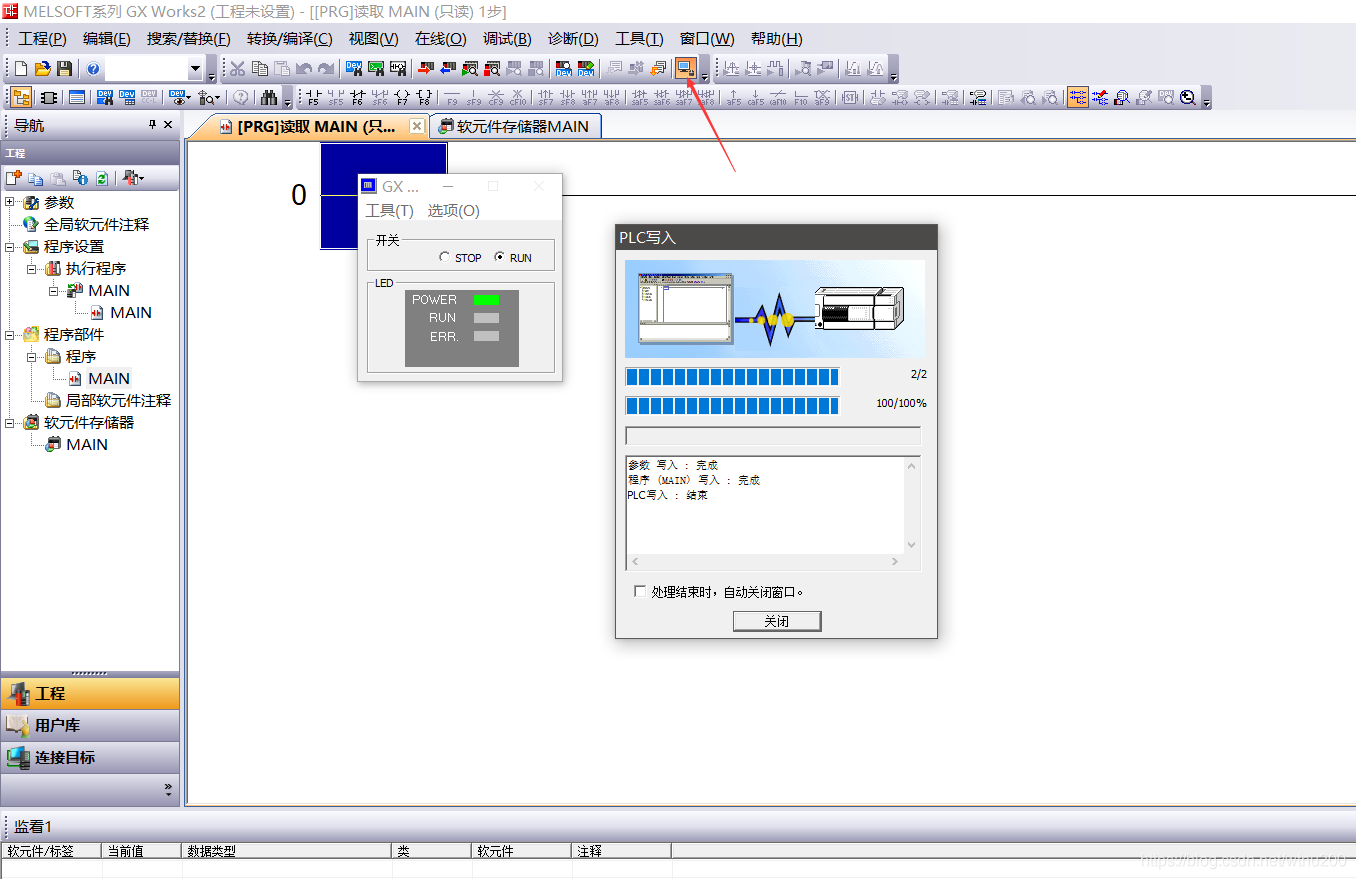
Task: Open a project with the folder icon
Action: 42,69
